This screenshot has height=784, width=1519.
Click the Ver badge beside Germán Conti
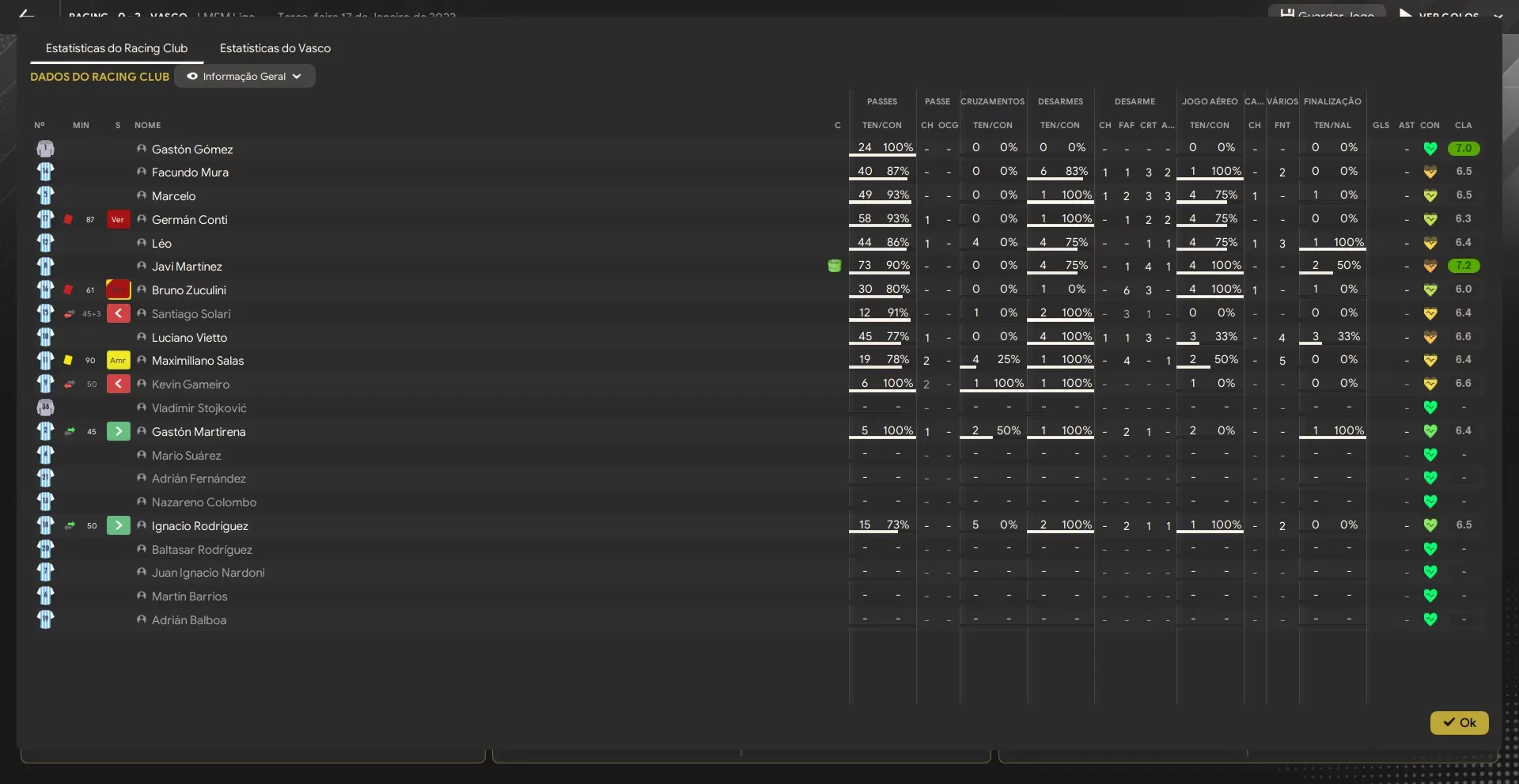(118, 219)
